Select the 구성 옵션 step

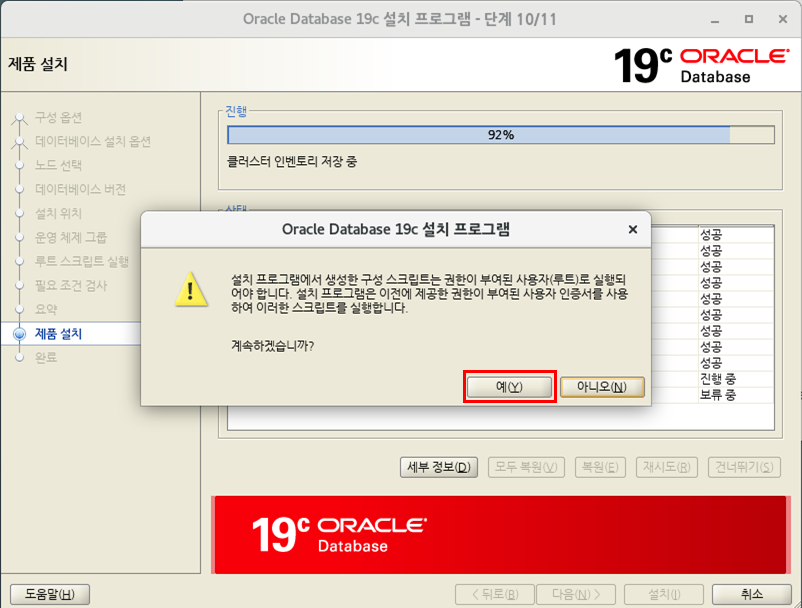58,118
